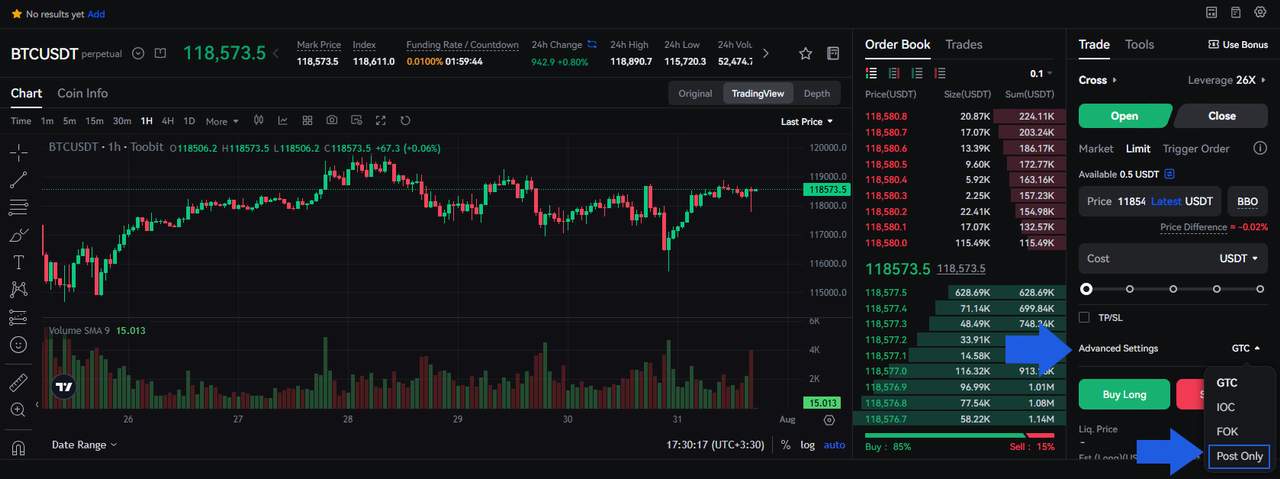This screenshot has width=1280, height=479.
Task: Reset the chart with refresh icon
Action: 405,121
